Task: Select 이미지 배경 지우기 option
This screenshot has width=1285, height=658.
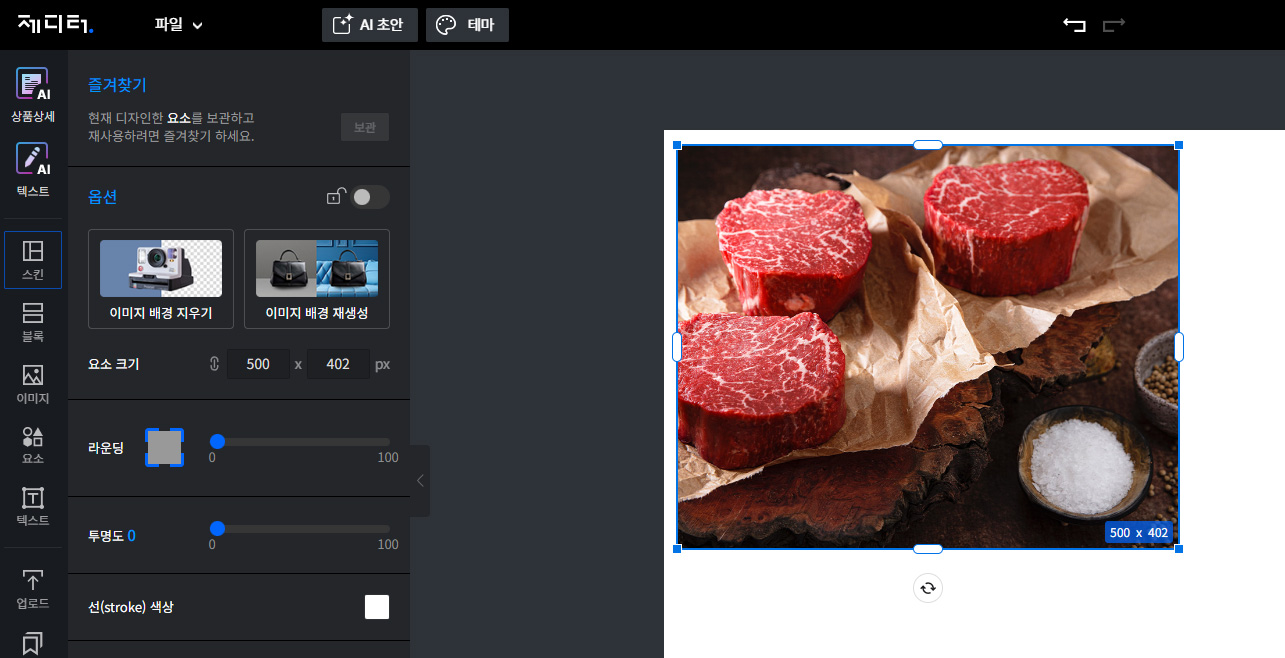Action: click(x=161, y=279)
